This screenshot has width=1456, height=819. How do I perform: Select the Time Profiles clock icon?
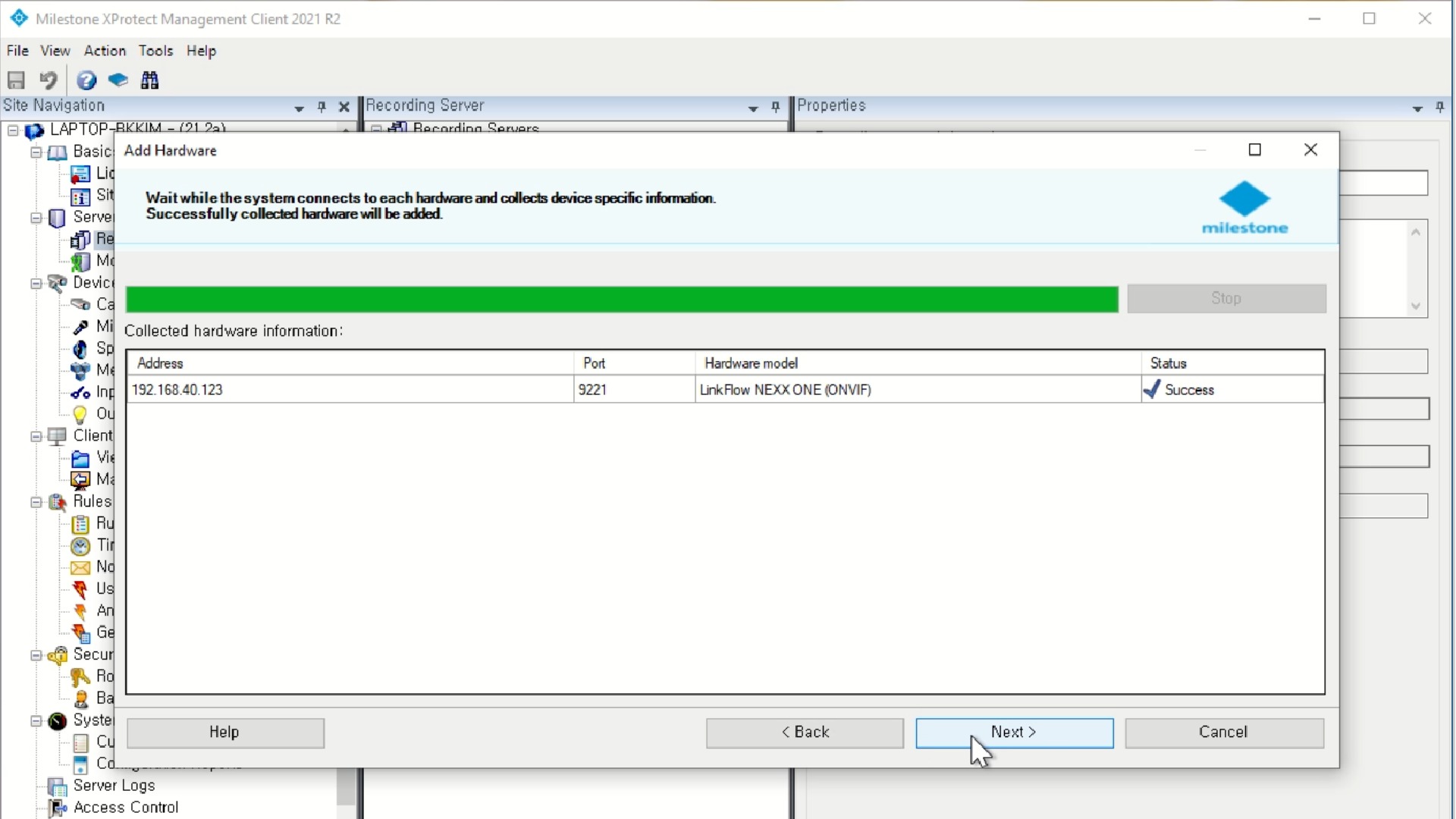click(x=80, y=546)
